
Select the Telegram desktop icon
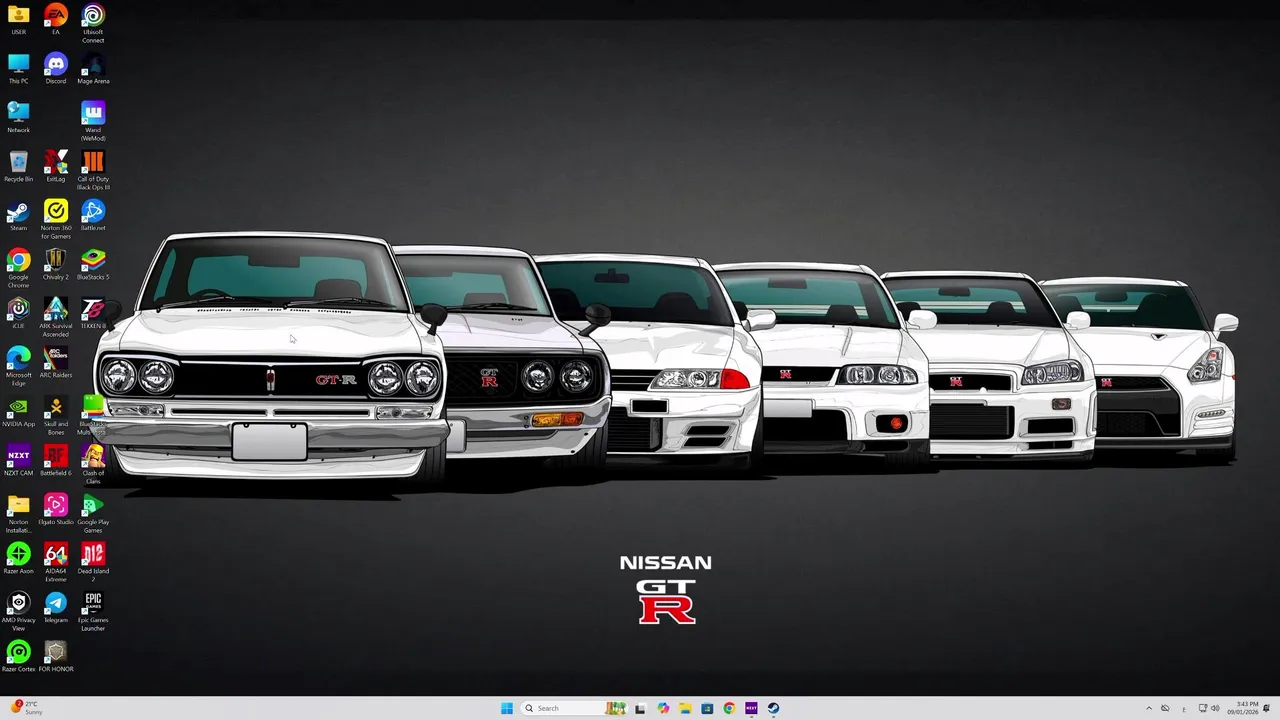(x=56, y=608)
